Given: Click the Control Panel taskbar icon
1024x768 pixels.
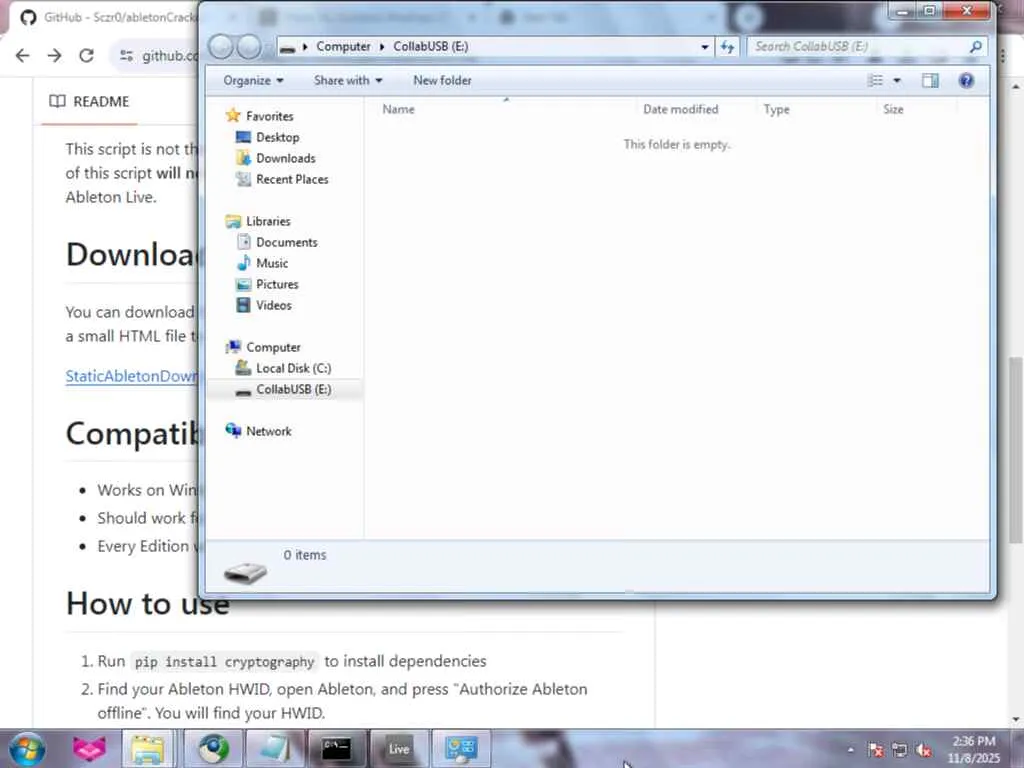Looking at the screenshot, I should (461, 749).
